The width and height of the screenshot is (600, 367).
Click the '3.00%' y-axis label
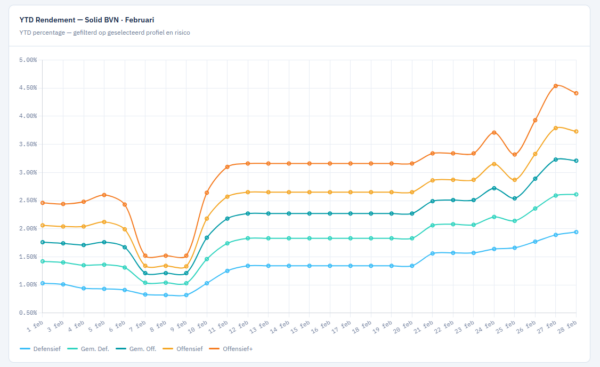click(x=28, y=172)
